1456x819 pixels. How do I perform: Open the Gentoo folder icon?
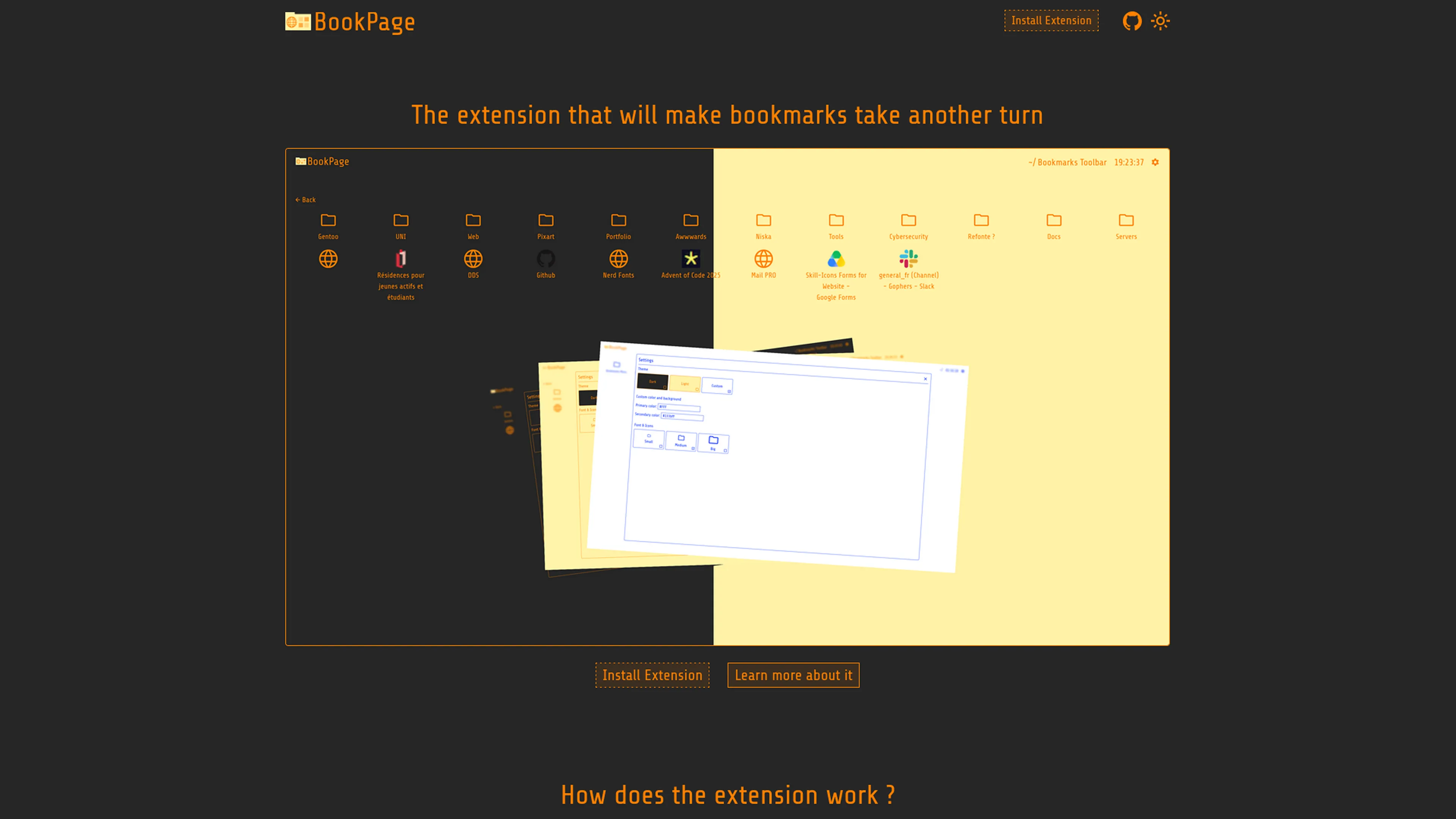pos(328,220)
